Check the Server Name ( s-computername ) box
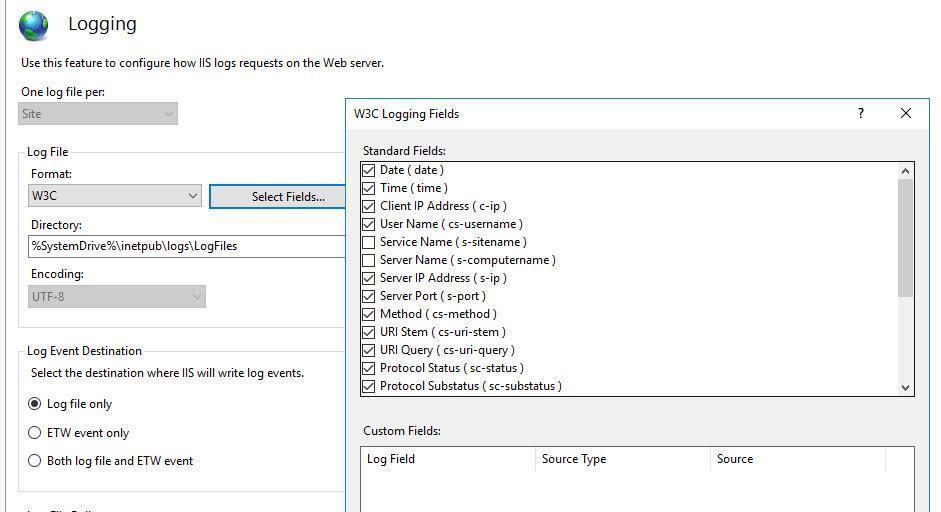The width and height of the screenshot is (941, 512). click(x=368, y=261)
